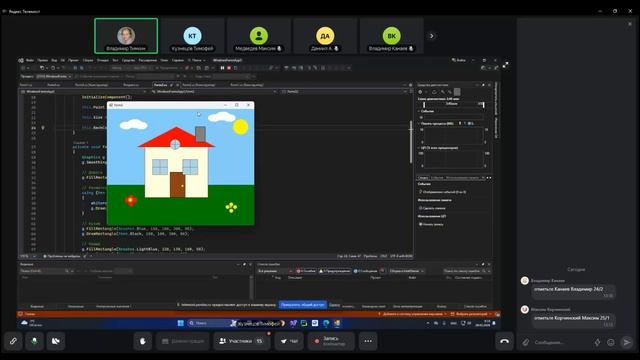Toggle the Ошибки filter in error list

pos(307,271)
